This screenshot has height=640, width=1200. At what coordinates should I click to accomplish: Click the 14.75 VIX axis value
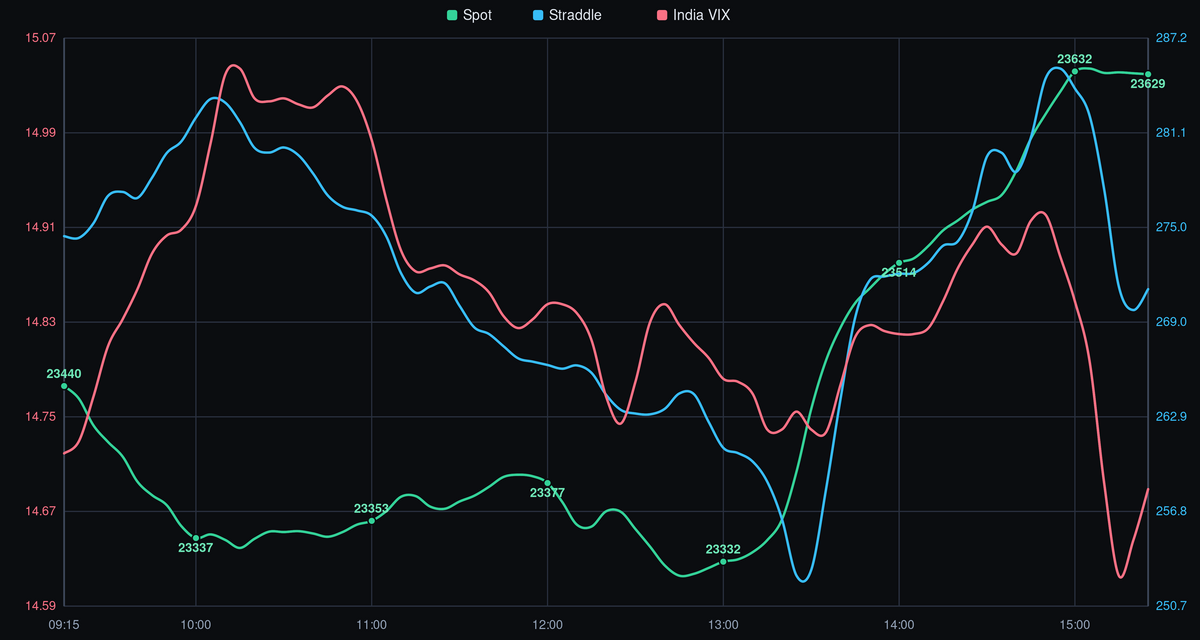coord(39,417)
